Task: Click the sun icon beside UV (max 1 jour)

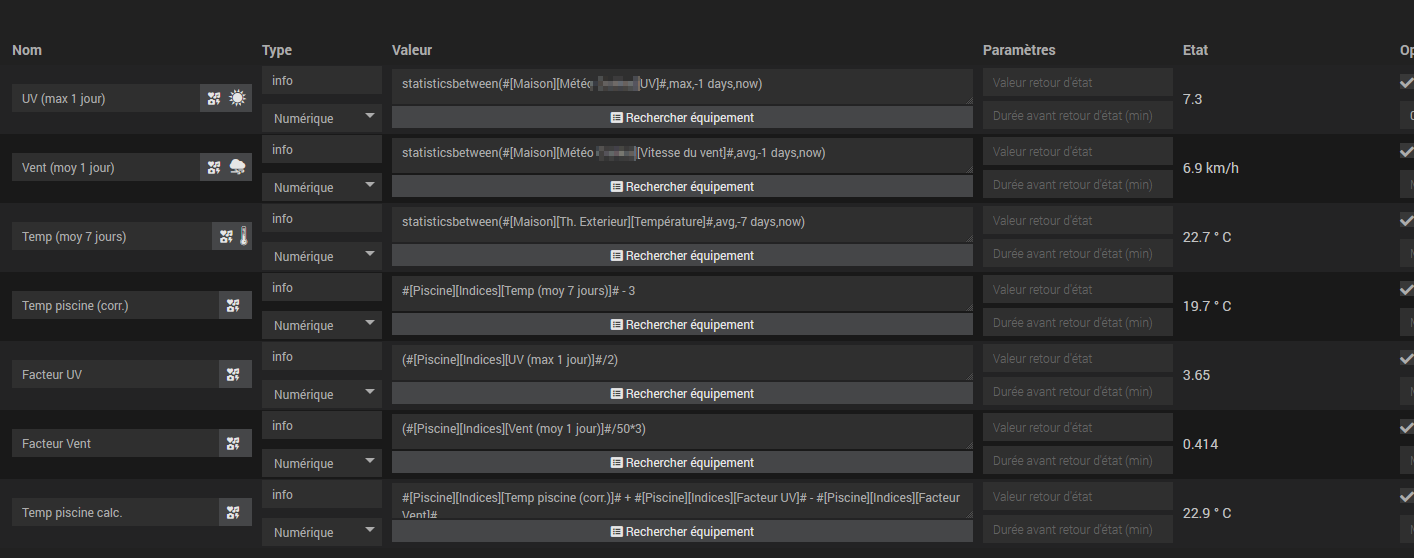Action: point(238,98)
